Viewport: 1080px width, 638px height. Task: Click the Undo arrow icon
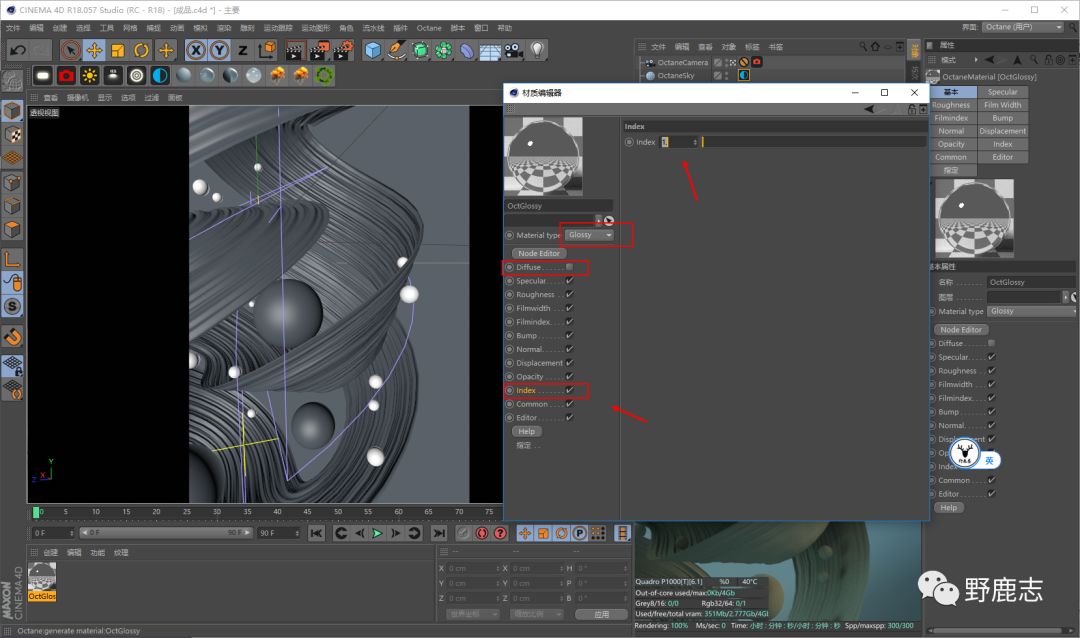tap(17, 50)
